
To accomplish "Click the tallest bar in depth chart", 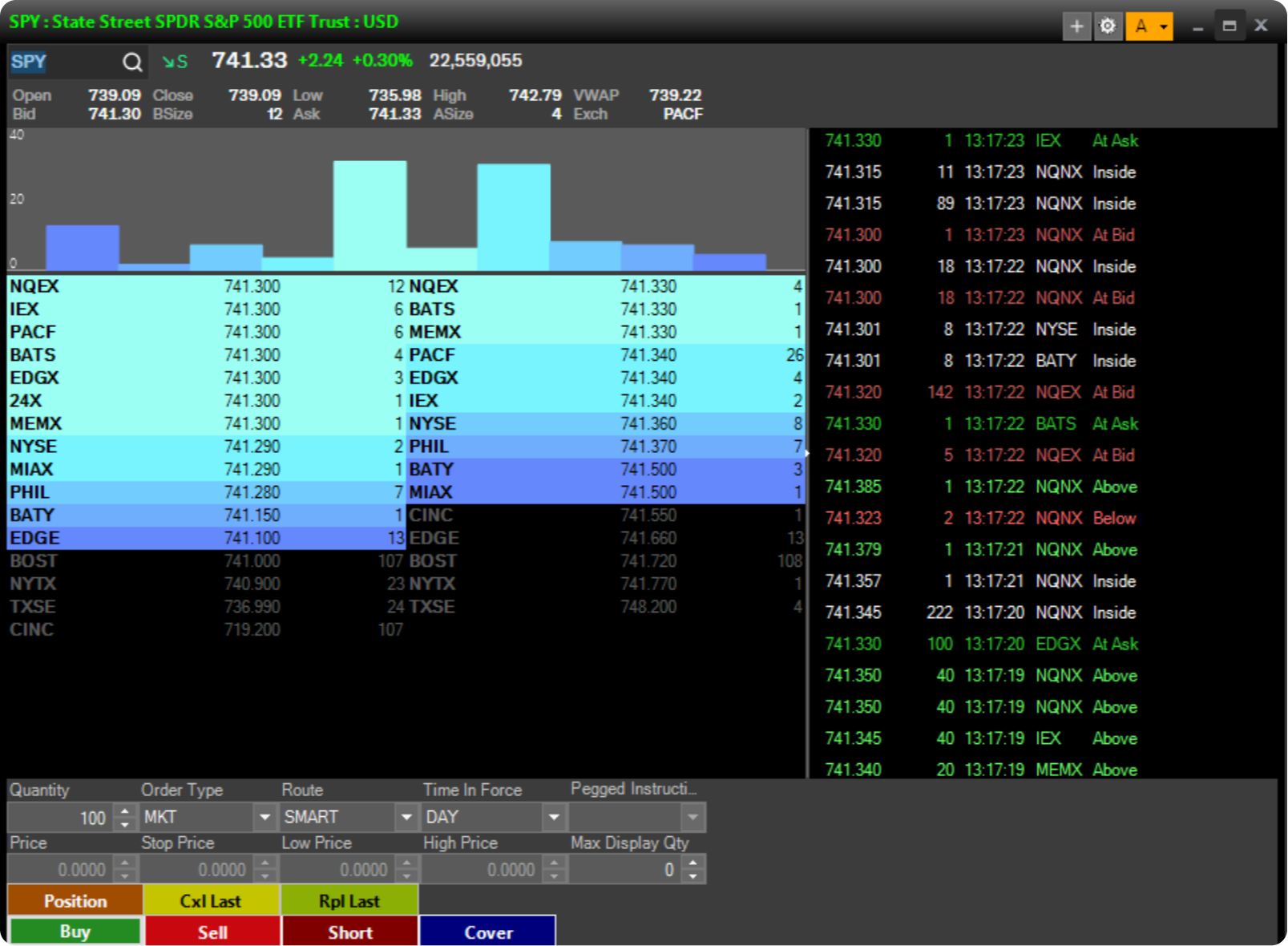I will [x=369, y=215].
